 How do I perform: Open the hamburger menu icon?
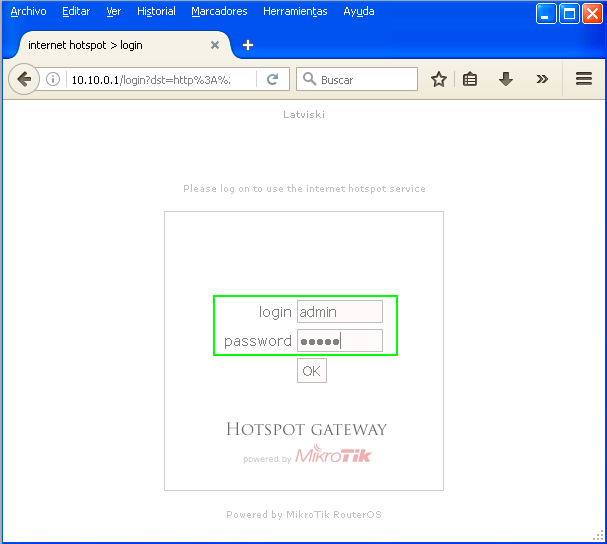point(584,79)
